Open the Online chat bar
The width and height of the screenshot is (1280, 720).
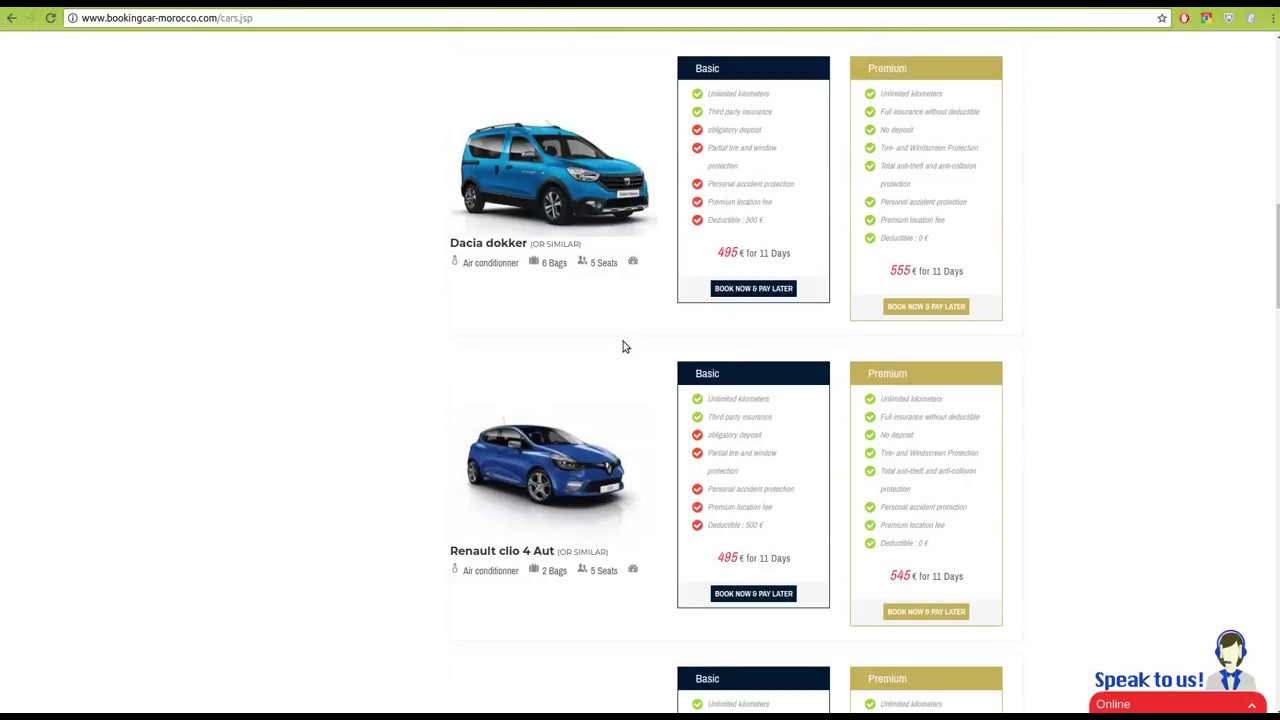(x=1178, y=704)
